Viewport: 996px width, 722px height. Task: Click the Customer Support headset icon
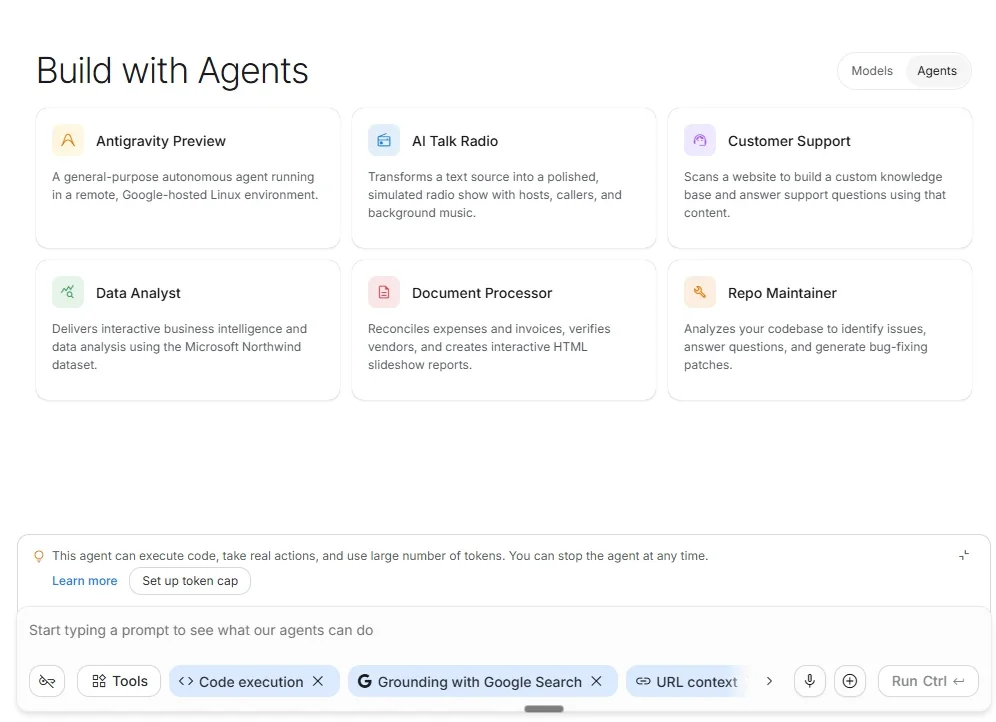(x=699, y=140)
